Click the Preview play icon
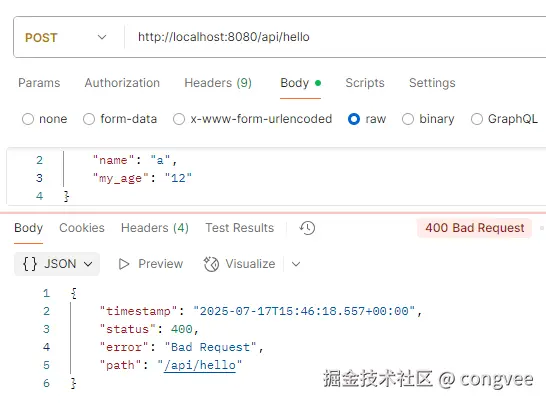The width and height of the screenshot is (546, 403). [124, 264]
